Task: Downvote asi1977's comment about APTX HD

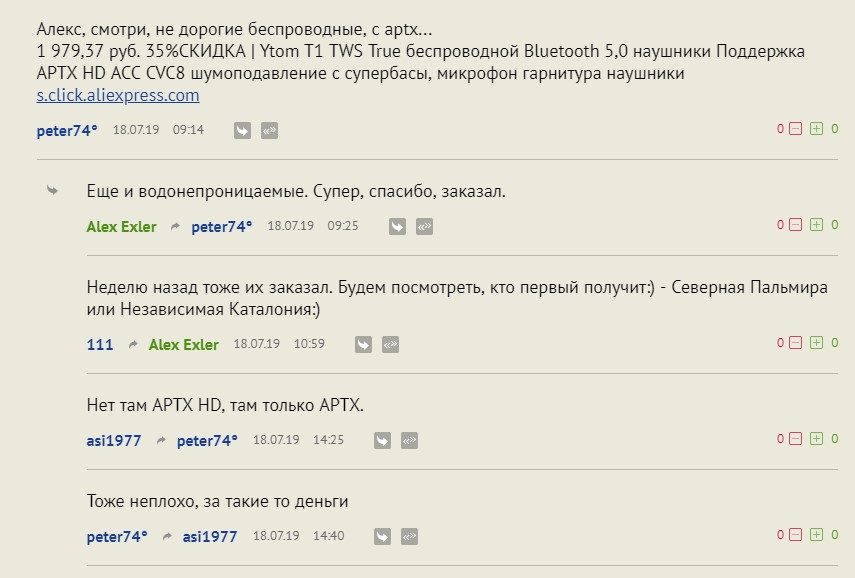Action: click(796, 439)
